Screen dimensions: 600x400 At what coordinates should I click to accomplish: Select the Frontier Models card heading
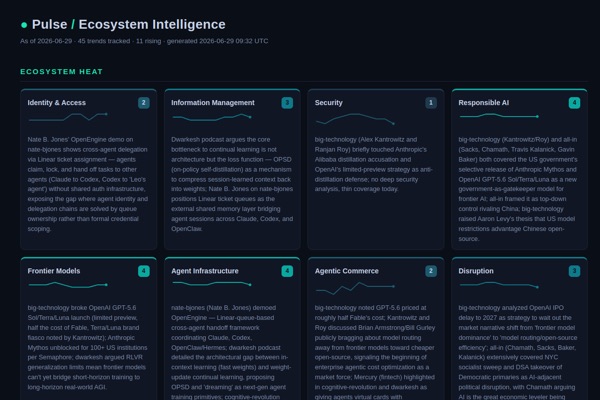click(54, 271)
